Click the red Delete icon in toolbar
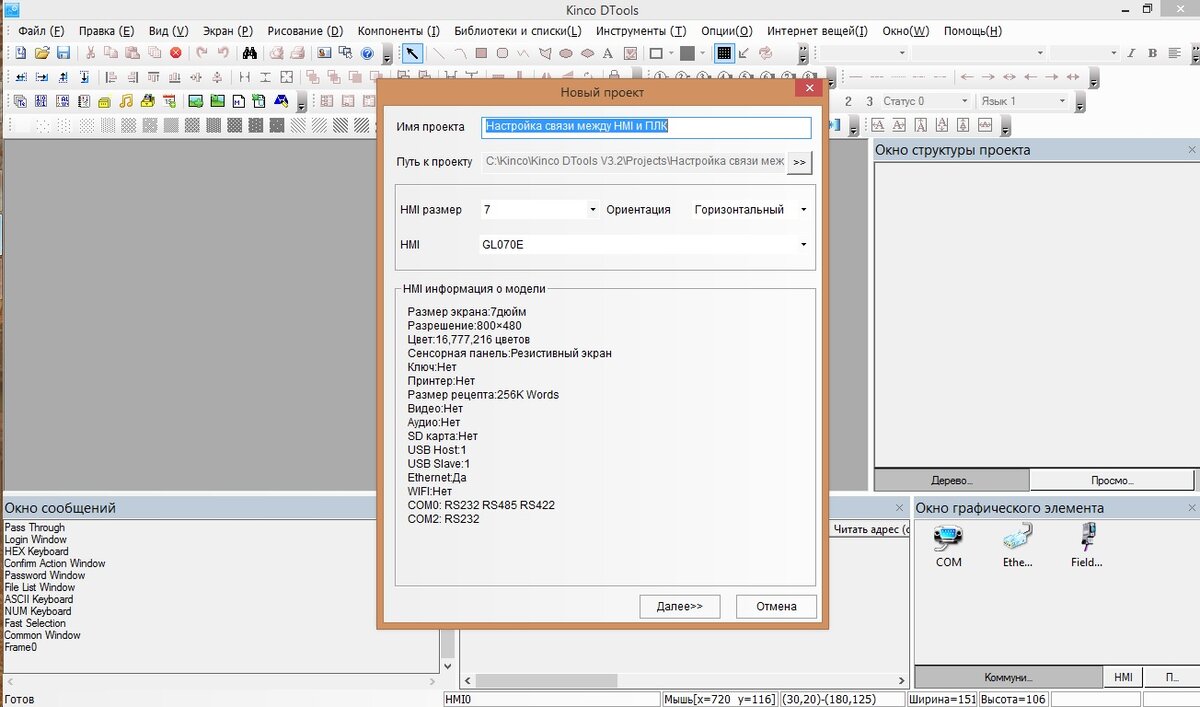The image size is (1200, 707). 176,53
